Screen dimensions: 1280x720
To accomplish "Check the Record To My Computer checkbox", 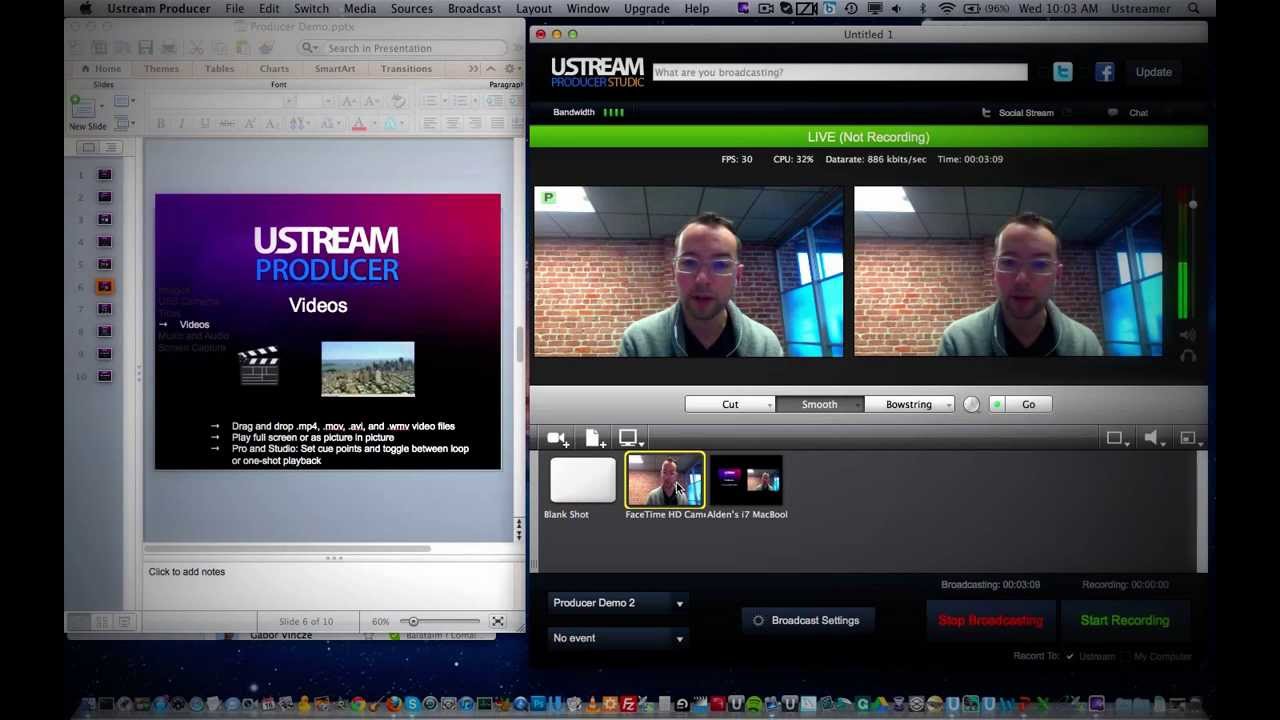I will [1125, 657].
